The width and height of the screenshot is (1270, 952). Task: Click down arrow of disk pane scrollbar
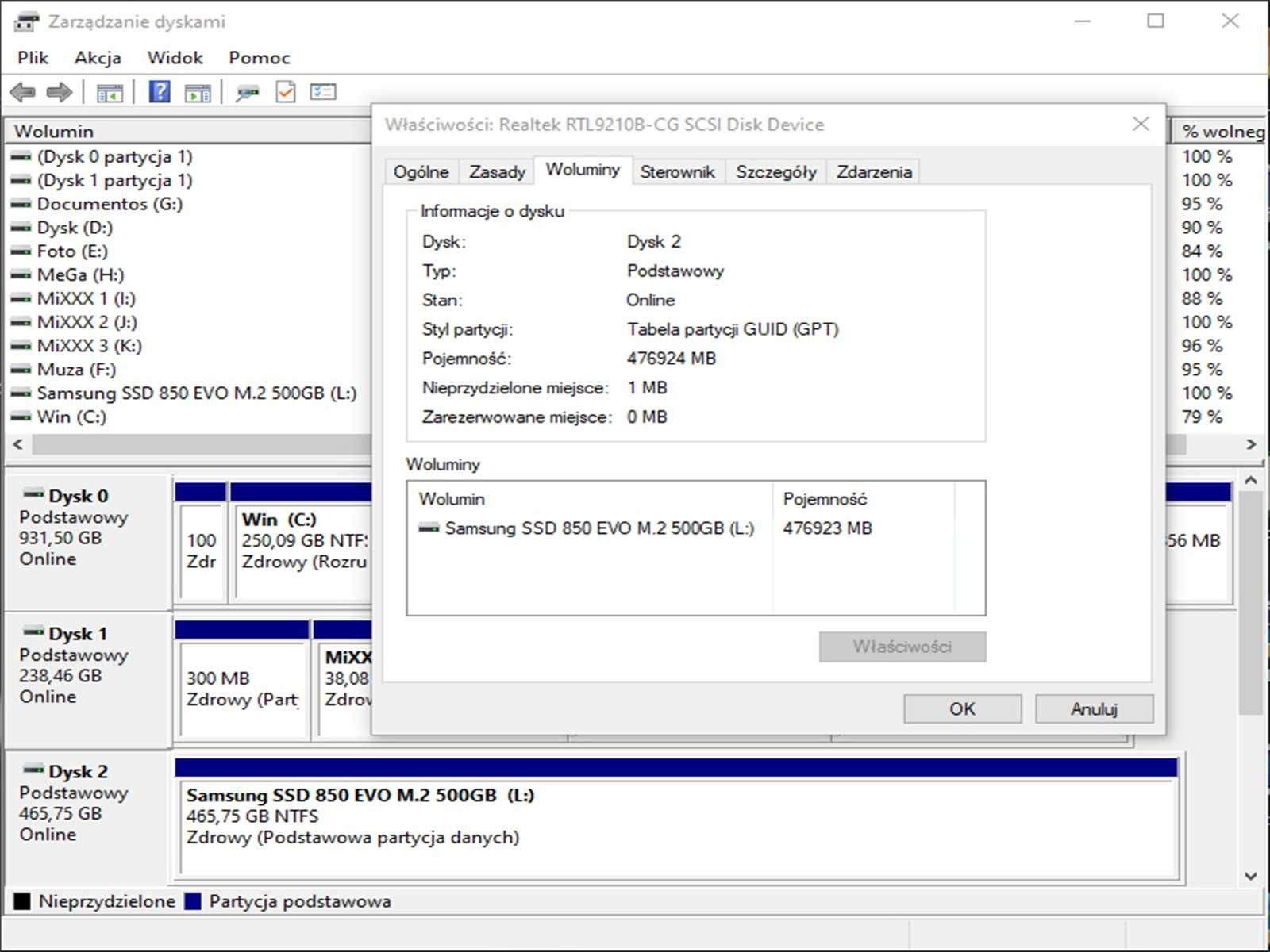[x=1251, y=876]
